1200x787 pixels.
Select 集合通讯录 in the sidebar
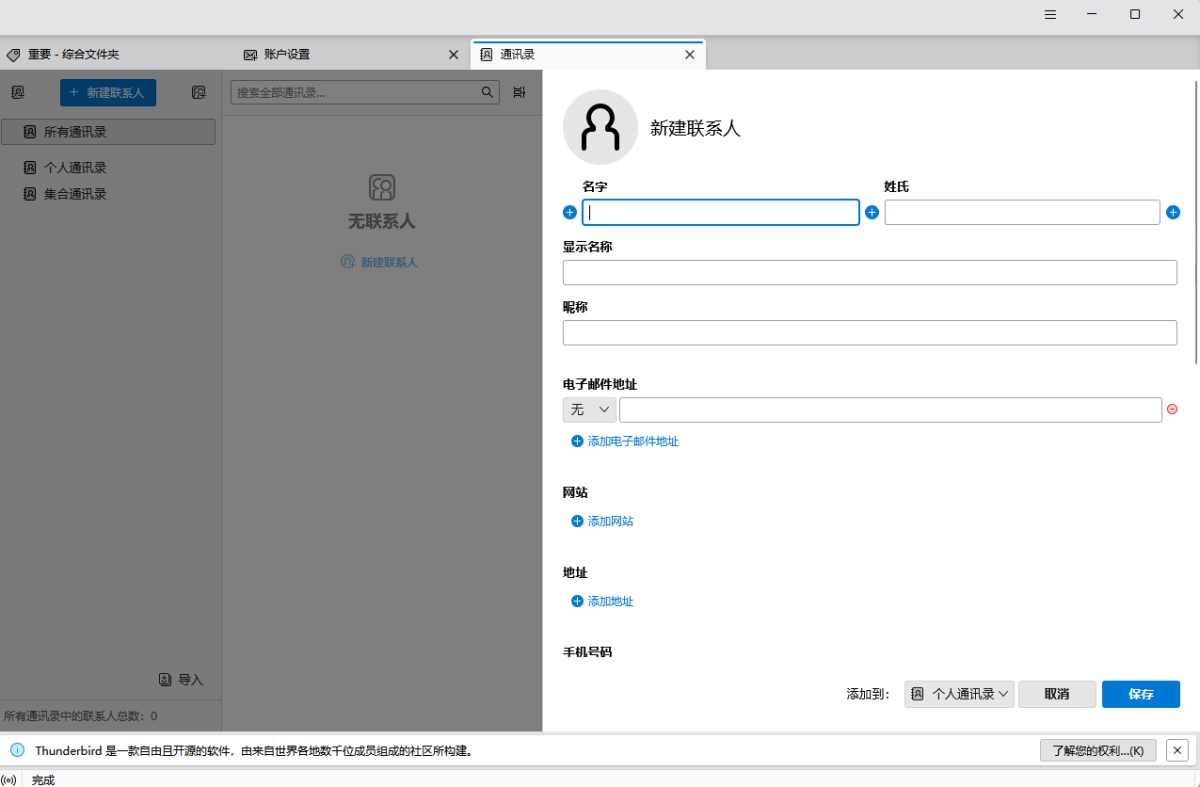(75, 194)
